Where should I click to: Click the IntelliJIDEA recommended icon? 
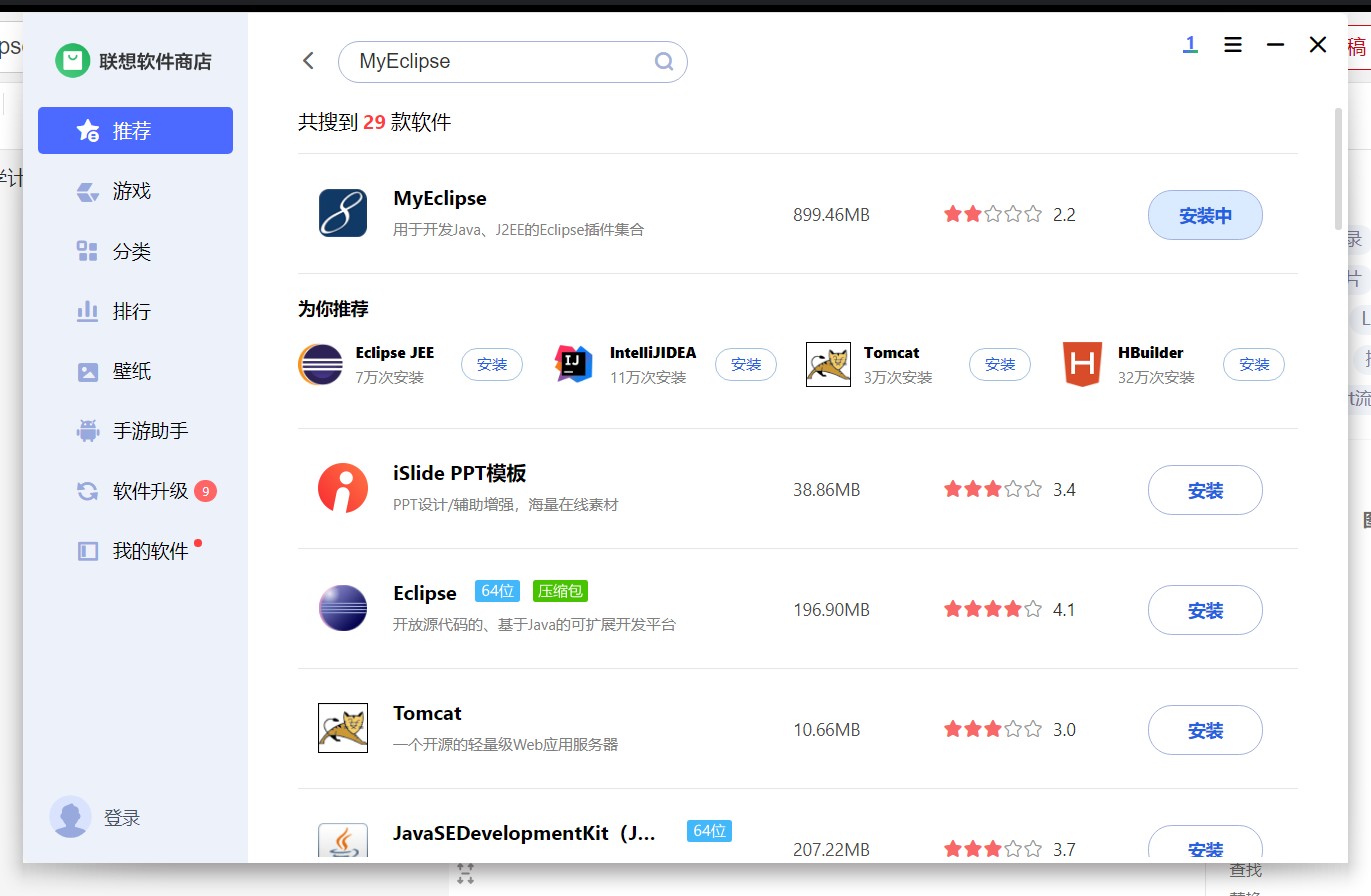[x=574, y=364]
